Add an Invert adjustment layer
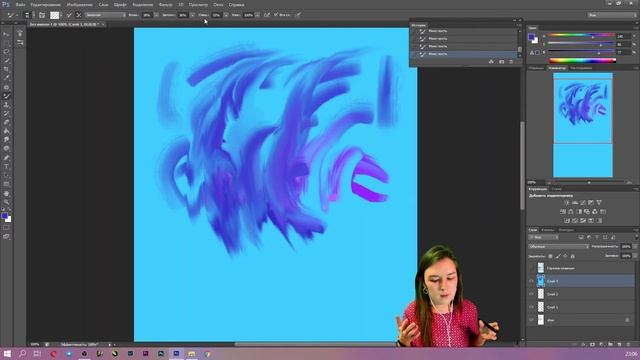The image size is (640, 360). tap(567, 220)
